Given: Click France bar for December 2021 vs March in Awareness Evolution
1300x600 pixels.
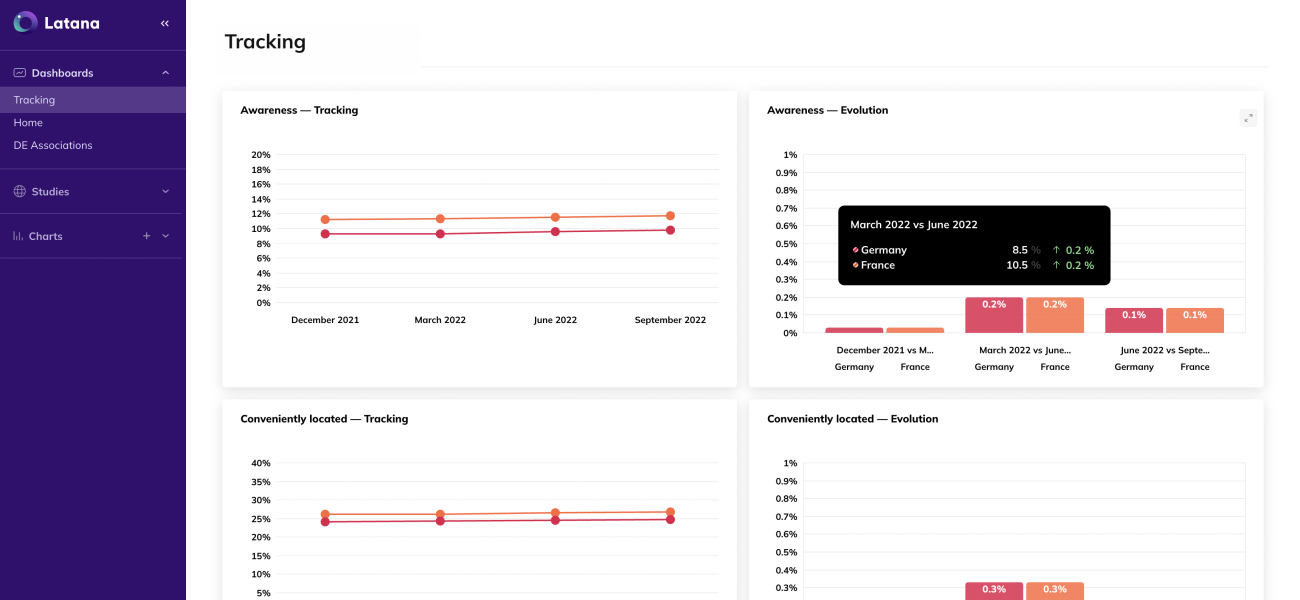Looking at the screenshot, I should pos(915,330).
